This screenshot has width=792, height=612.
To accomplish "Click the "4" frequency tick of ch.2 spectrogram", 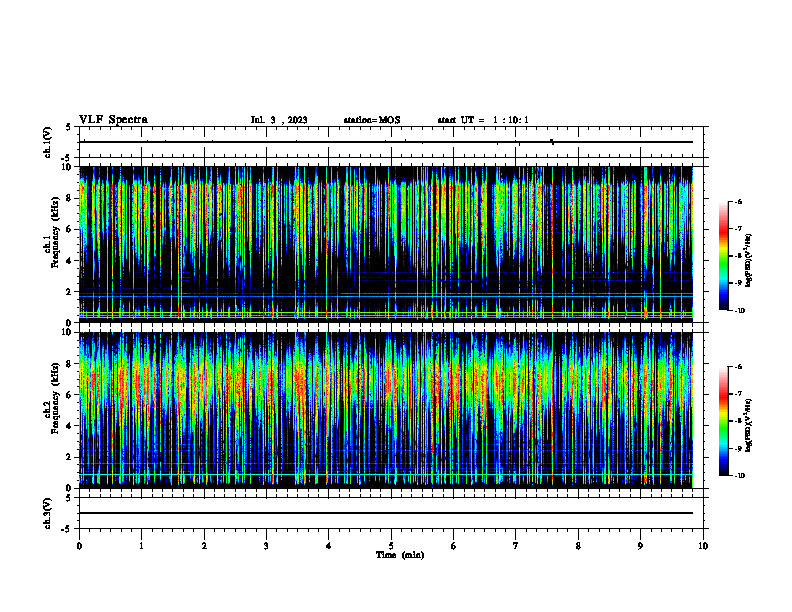I will tap(70, 426).
